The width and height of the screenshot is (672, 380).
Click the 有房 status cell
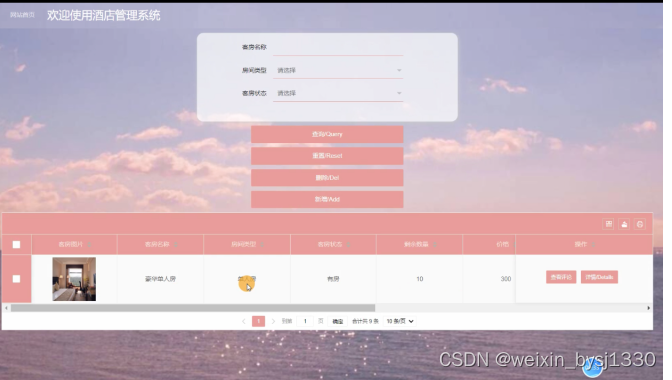333,279
